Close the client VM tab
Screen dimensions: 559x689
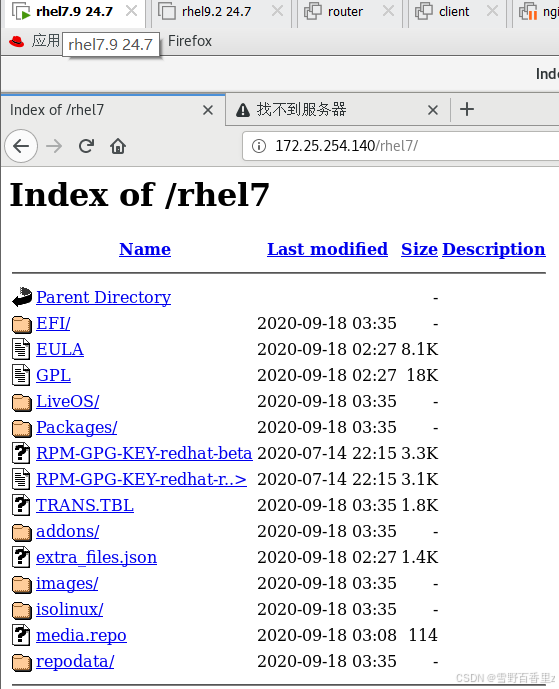[492, 11]
